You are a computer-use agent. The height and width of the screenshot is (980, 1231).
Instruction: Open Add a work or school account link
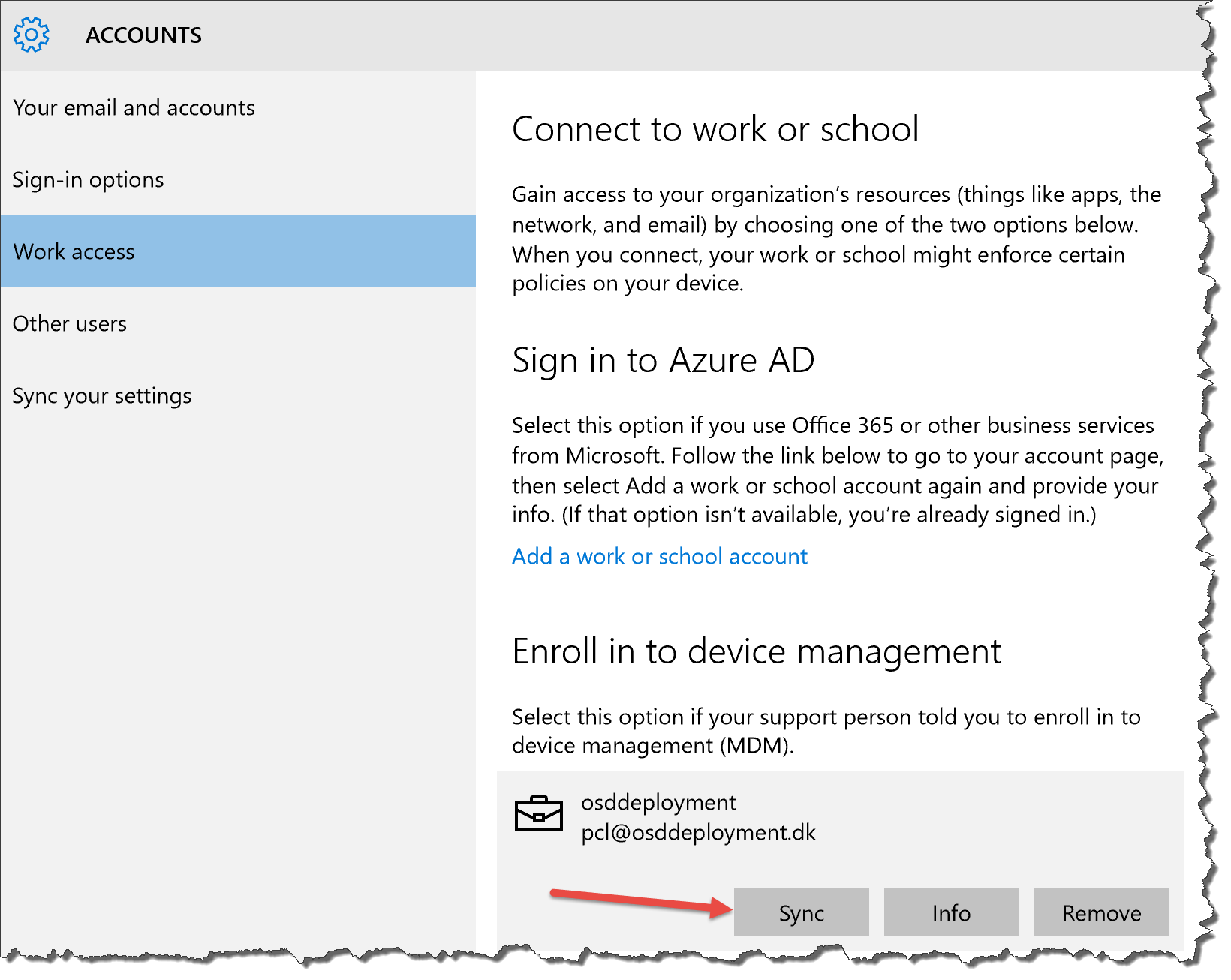coord(659,556)
